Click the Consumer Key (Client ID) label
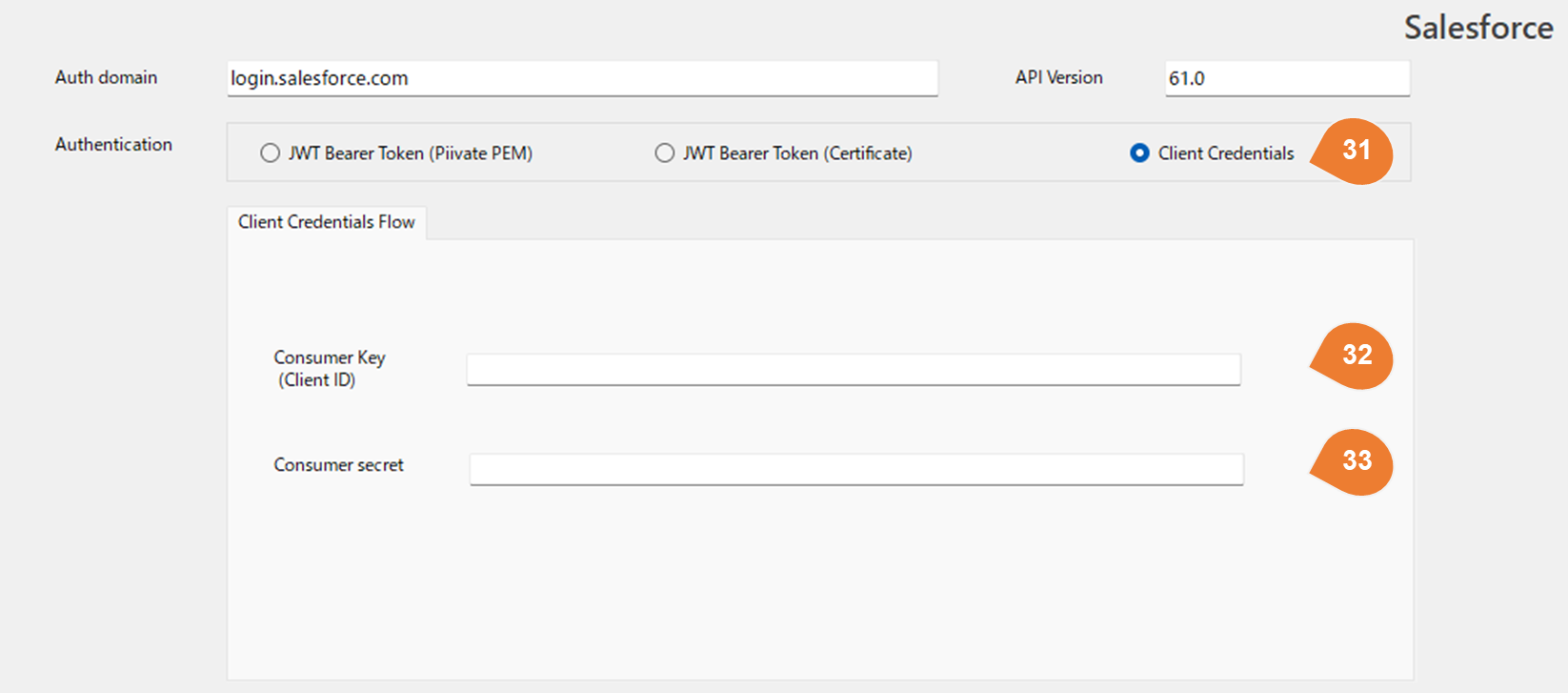Image resolution: width=1568 pixels, height=693 pixels. pyautogui.click(x=329, y=368)
